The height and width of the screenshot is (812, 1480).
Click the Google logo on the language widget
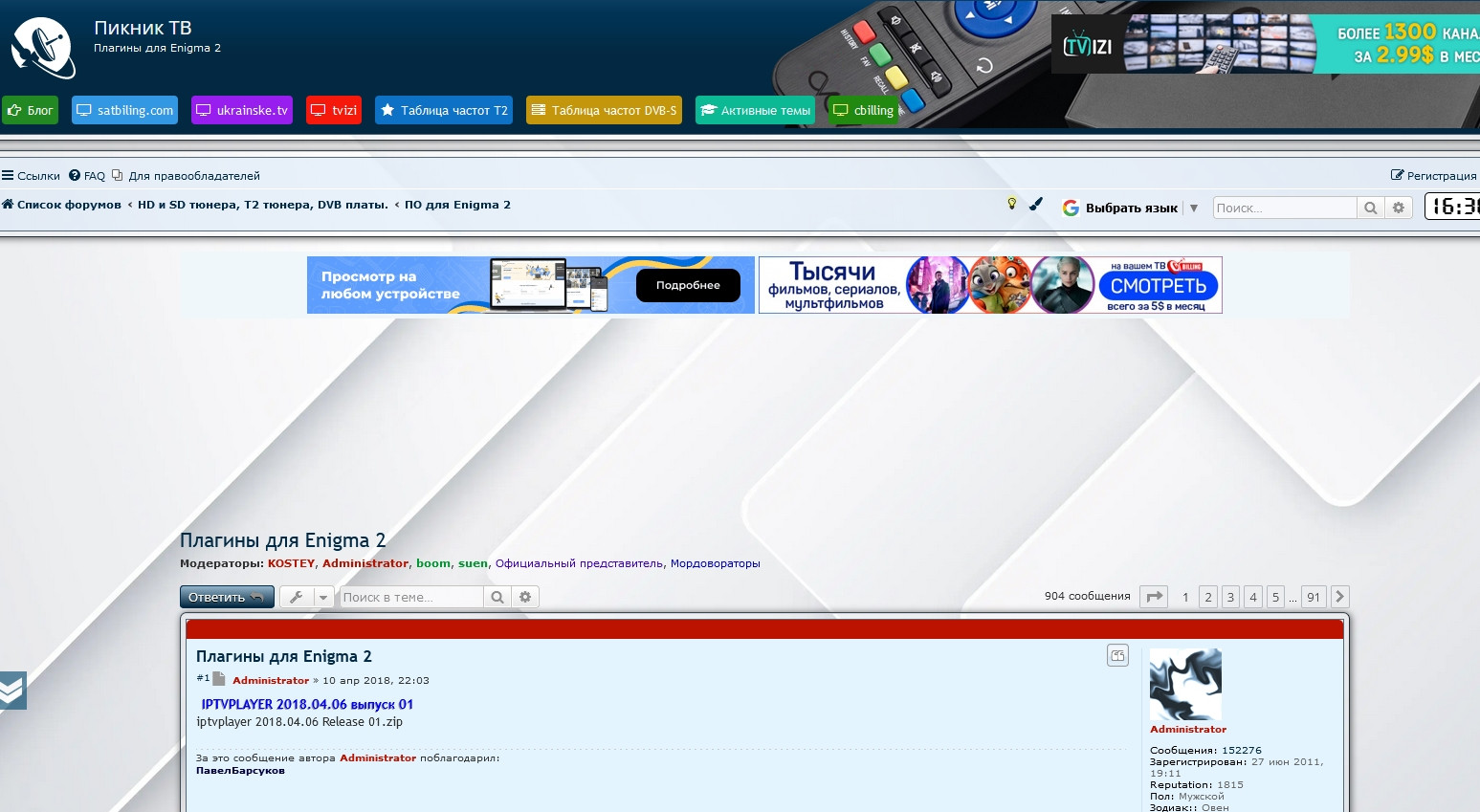pos(1071,208)
